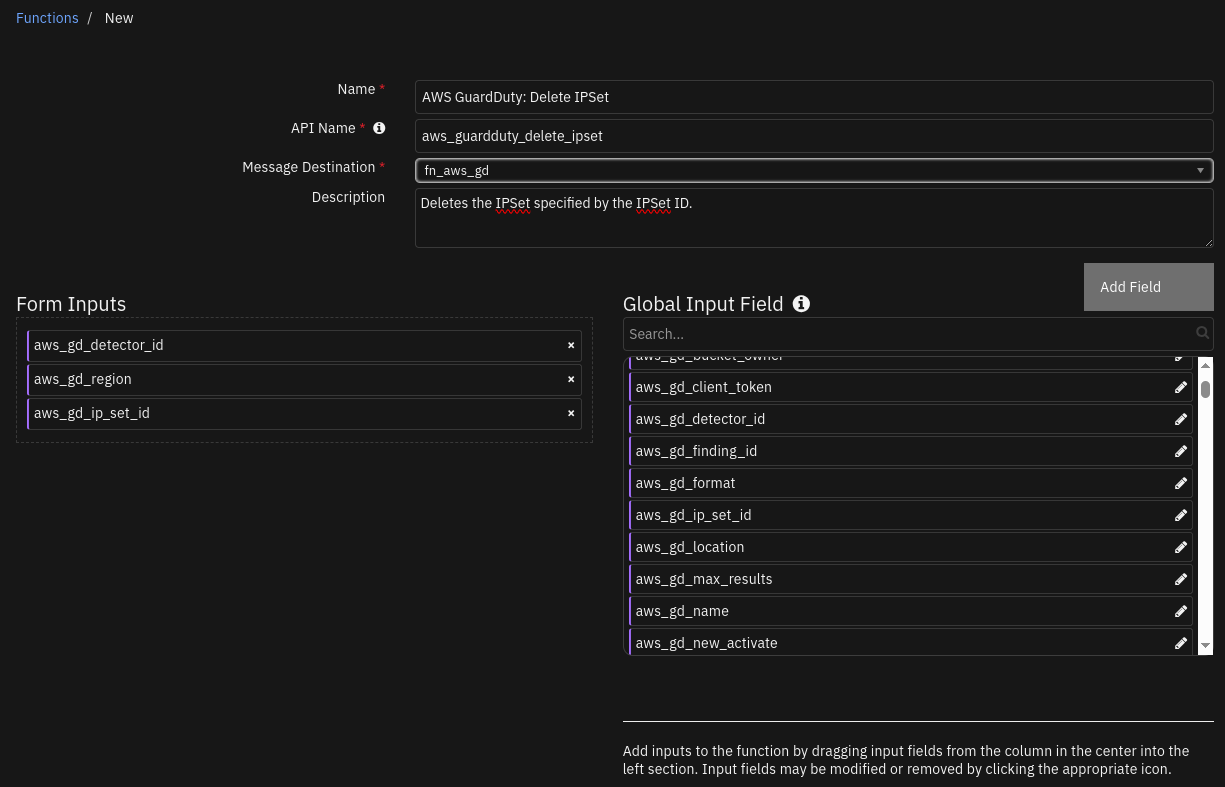1225x787 pixels.
Task: Go to the Functions breadcrumb link
Action: (x=47, y=18)
